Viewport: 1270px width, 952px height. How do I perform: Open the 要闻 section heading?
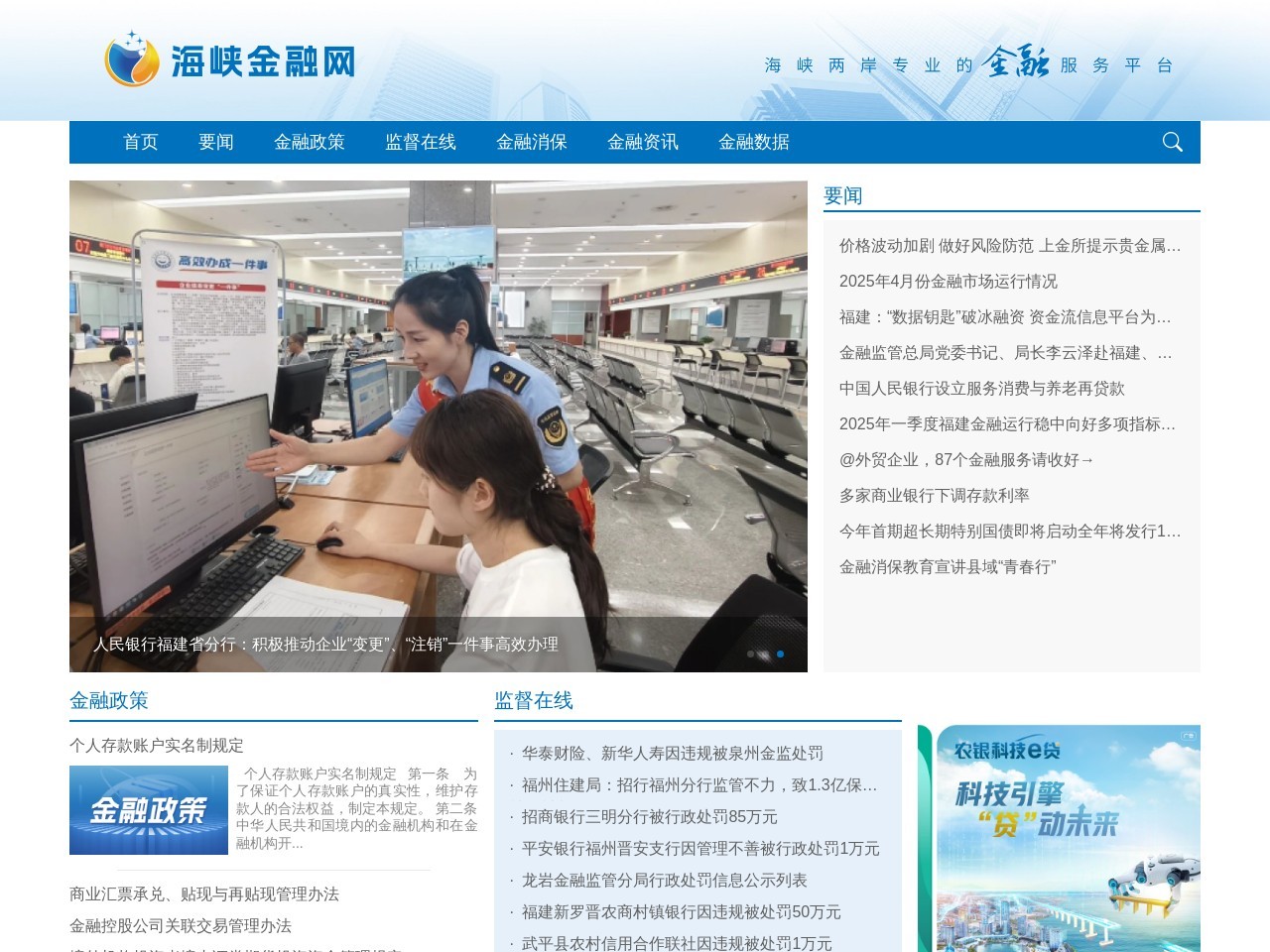tap(843, 195)
